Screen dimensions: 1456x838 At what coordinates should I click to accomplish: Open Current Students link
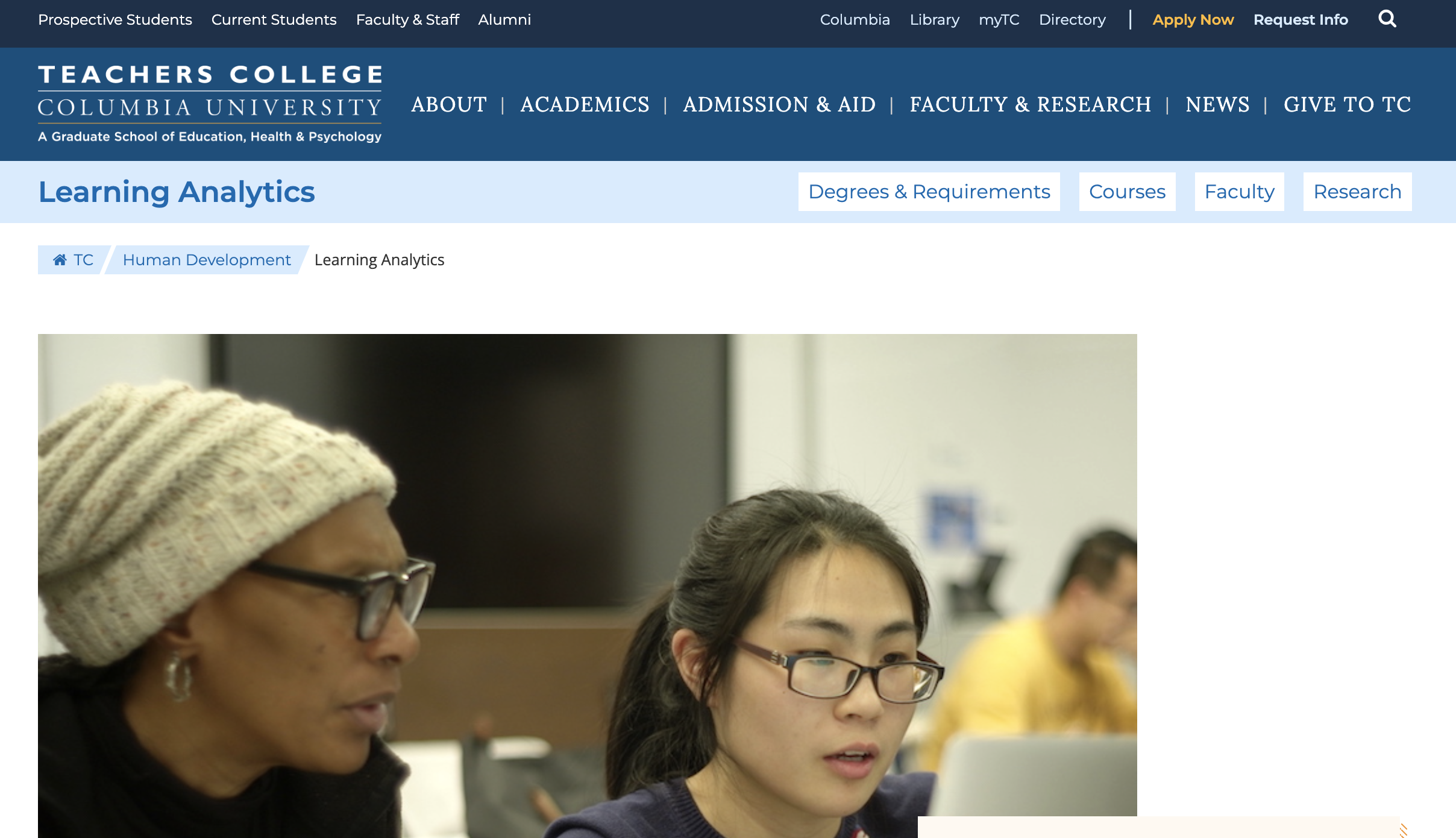(274, 20)
